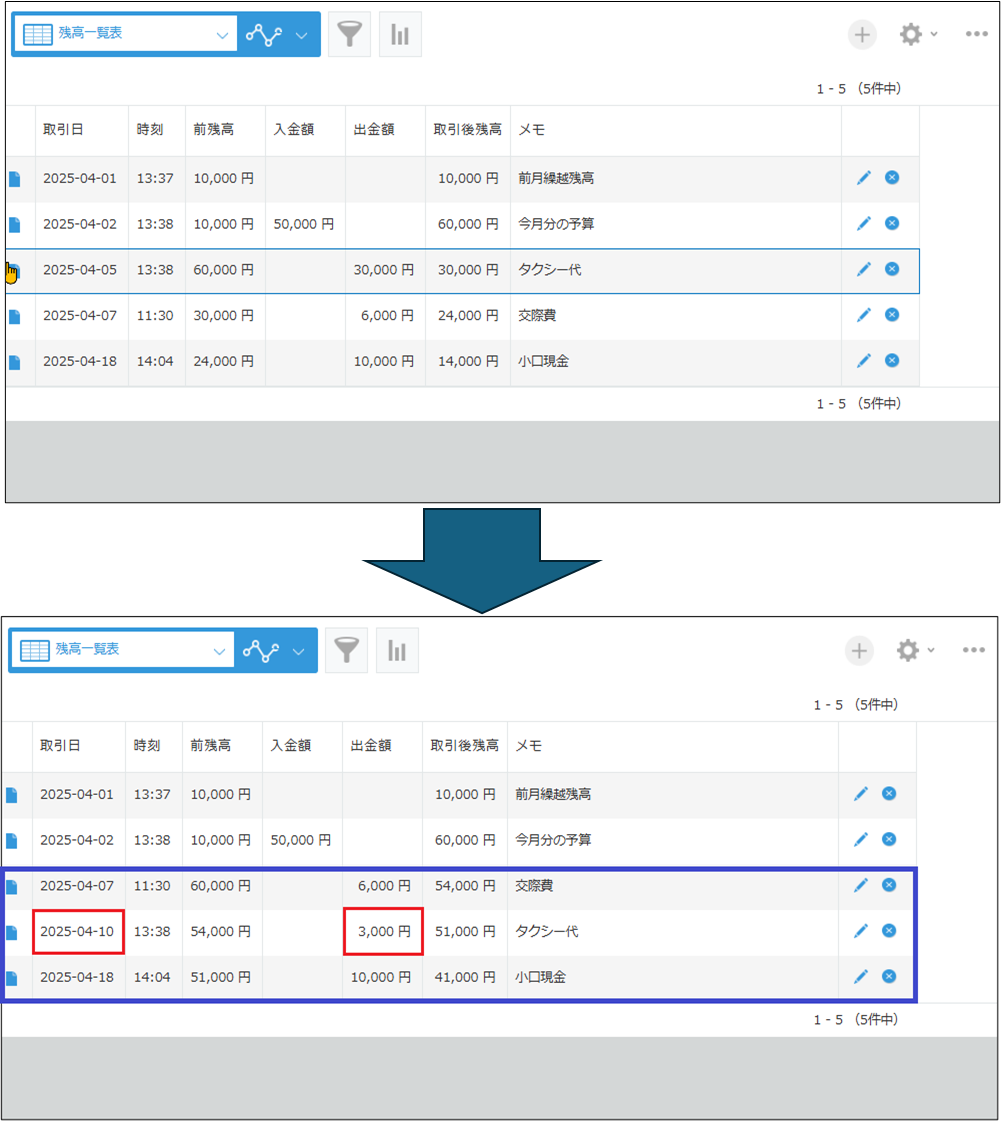Screen dimensions: 1001x1121
Task: Open the gear settings dropdown in upper screenshot
Action: (917, 35)
